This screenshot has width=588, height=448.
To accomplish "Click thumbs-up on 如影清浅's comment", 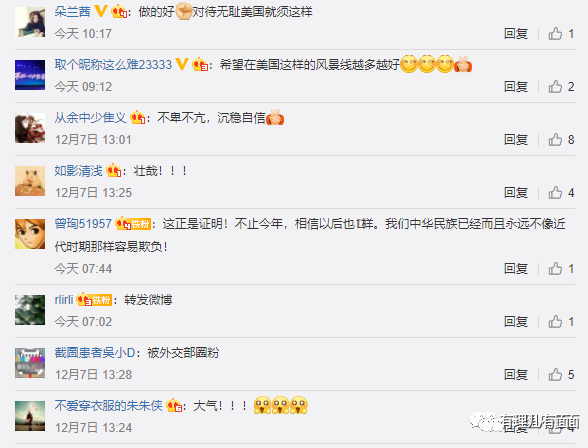I will 555,193.
